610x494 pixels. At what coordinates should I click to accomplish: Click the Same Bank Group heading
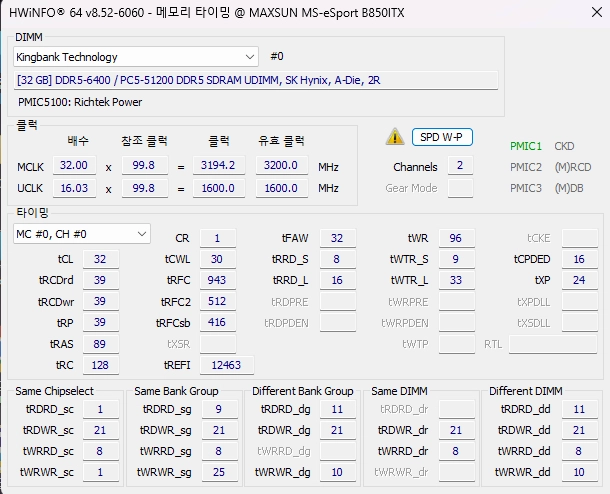tap(176, 391)
